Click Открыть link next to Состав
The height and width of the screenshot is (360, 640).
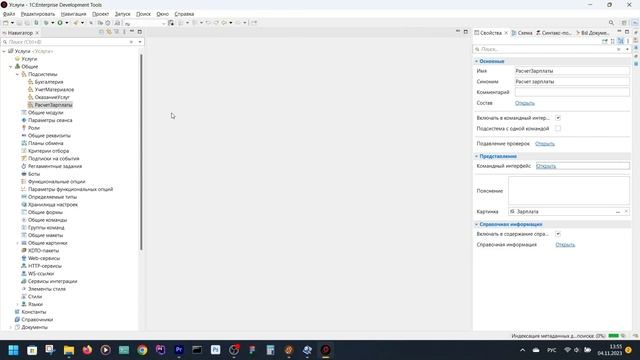pos(524,103)
